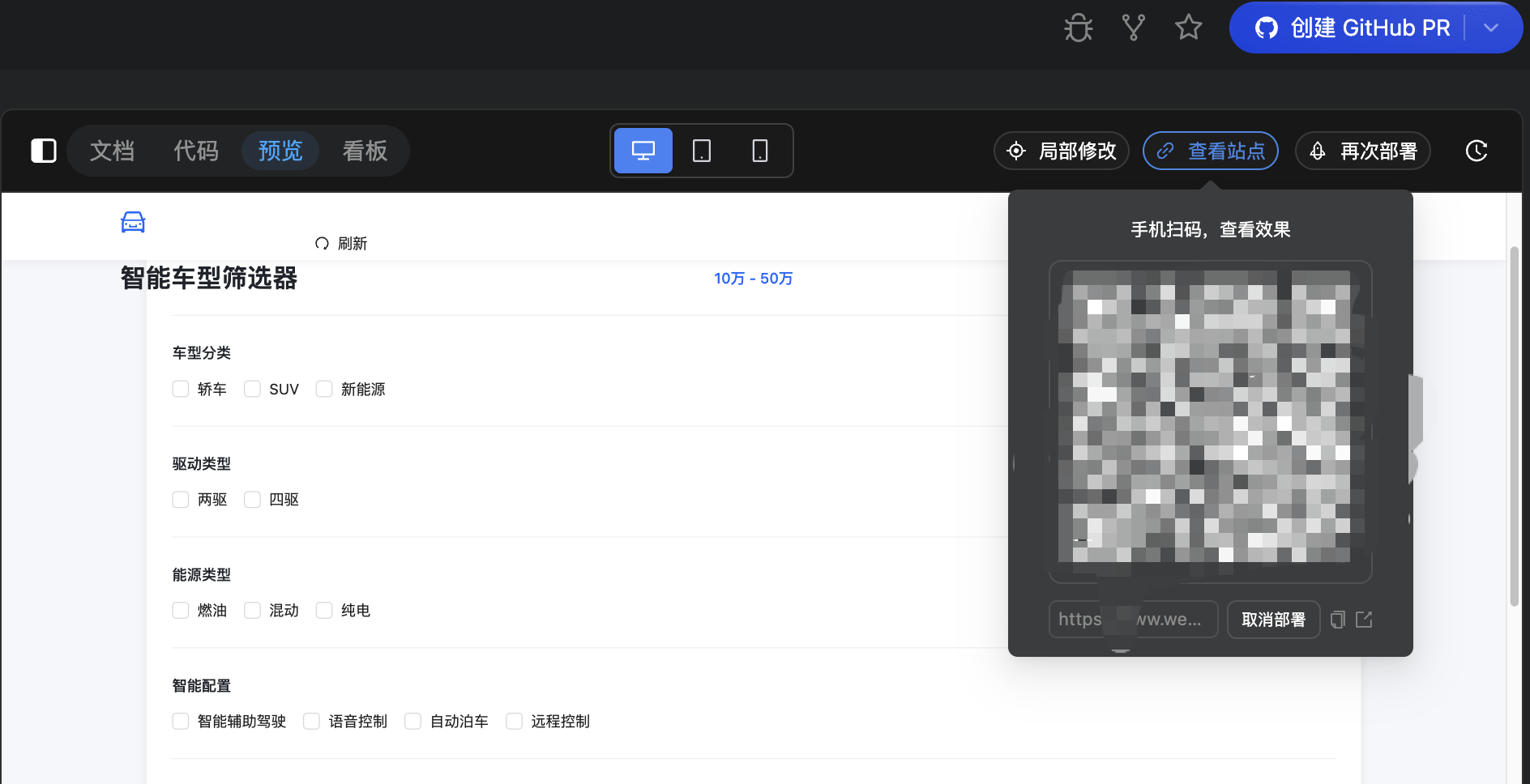Check the 混动 checkbox
This screenshot has width=1530, height=784.
253,610
